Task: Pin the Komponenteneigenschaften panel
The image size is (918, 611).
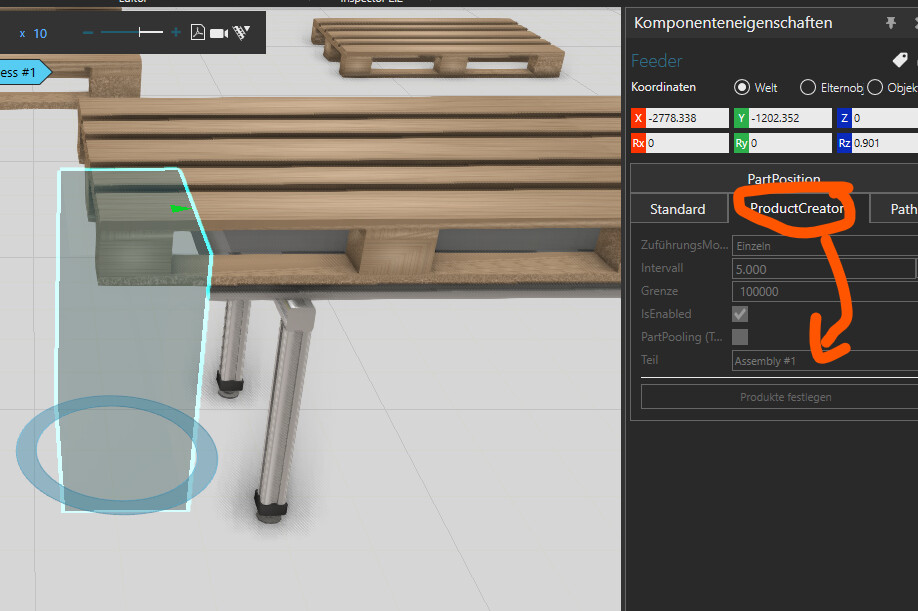Action: pos(890,23)
